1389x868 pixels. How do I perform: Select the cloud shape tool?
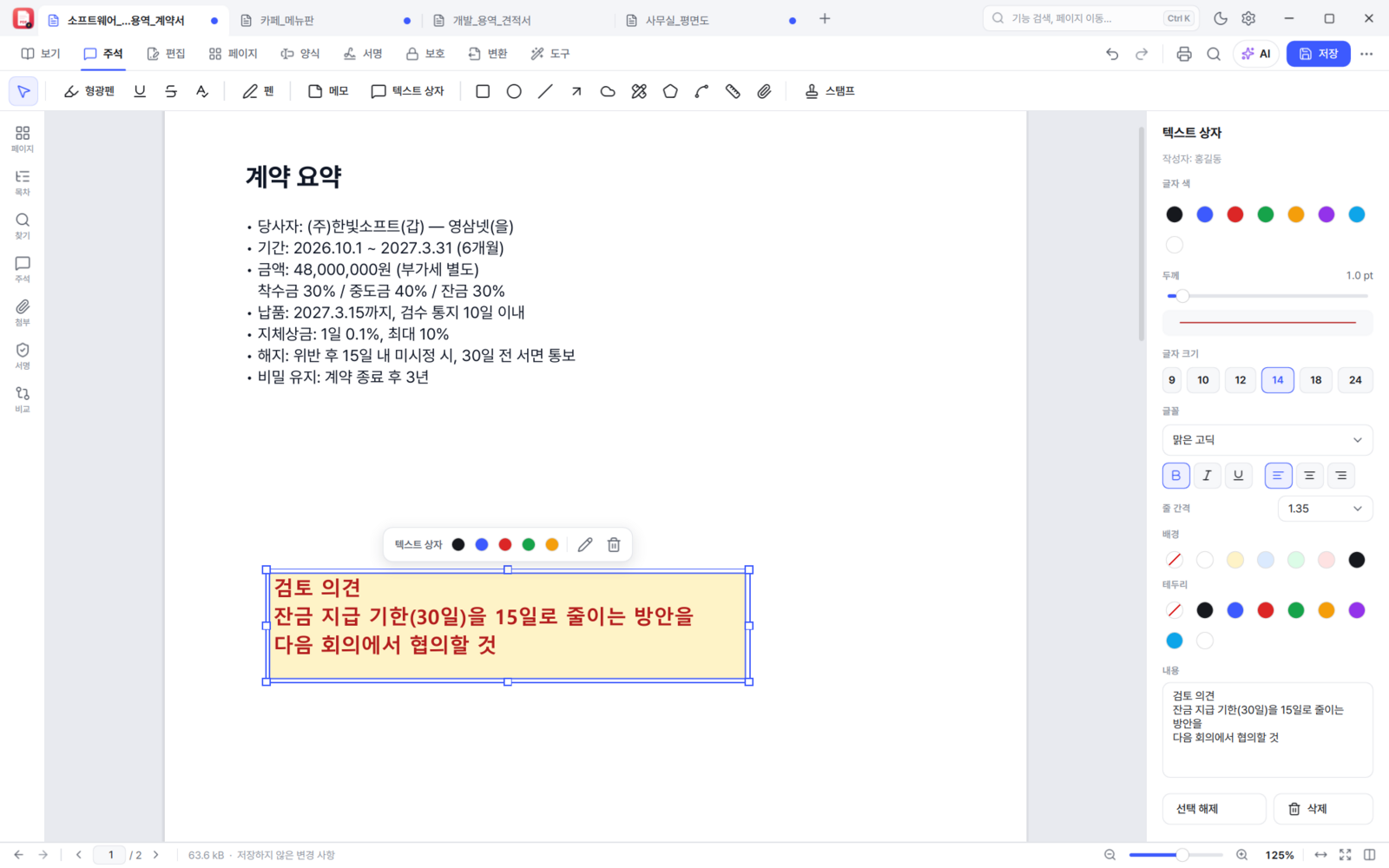tap(608, 91)
